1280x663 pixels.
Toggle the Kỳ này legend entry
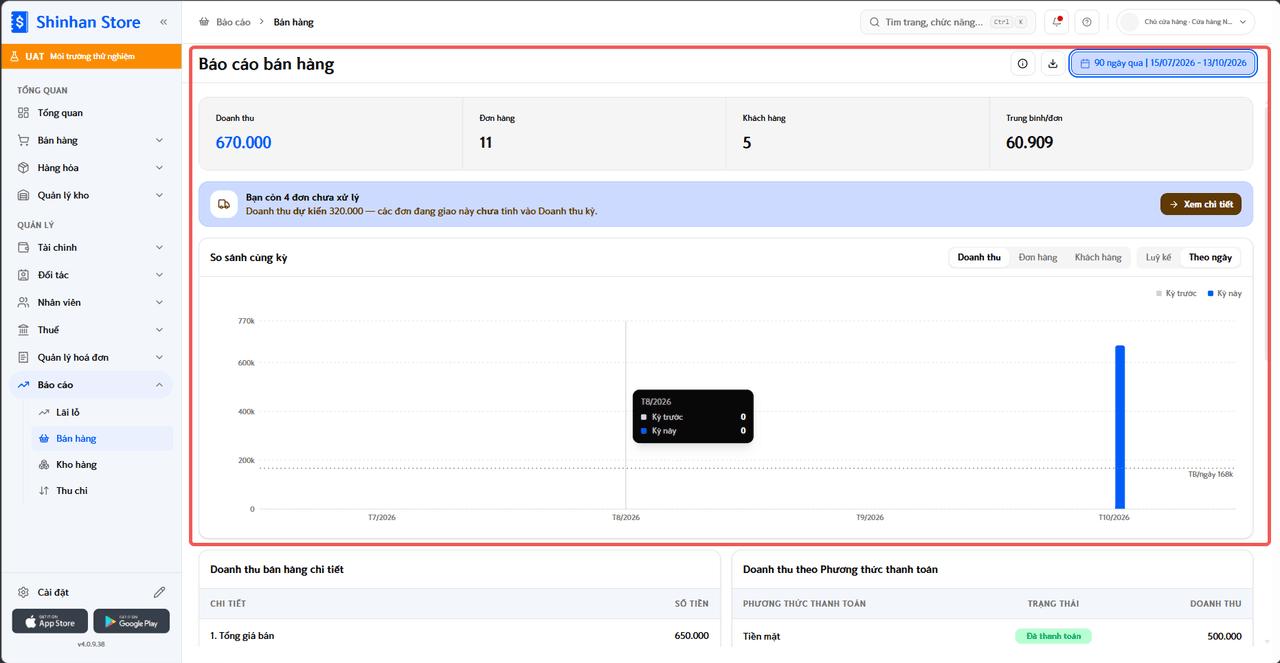[x=1224, y=293]
